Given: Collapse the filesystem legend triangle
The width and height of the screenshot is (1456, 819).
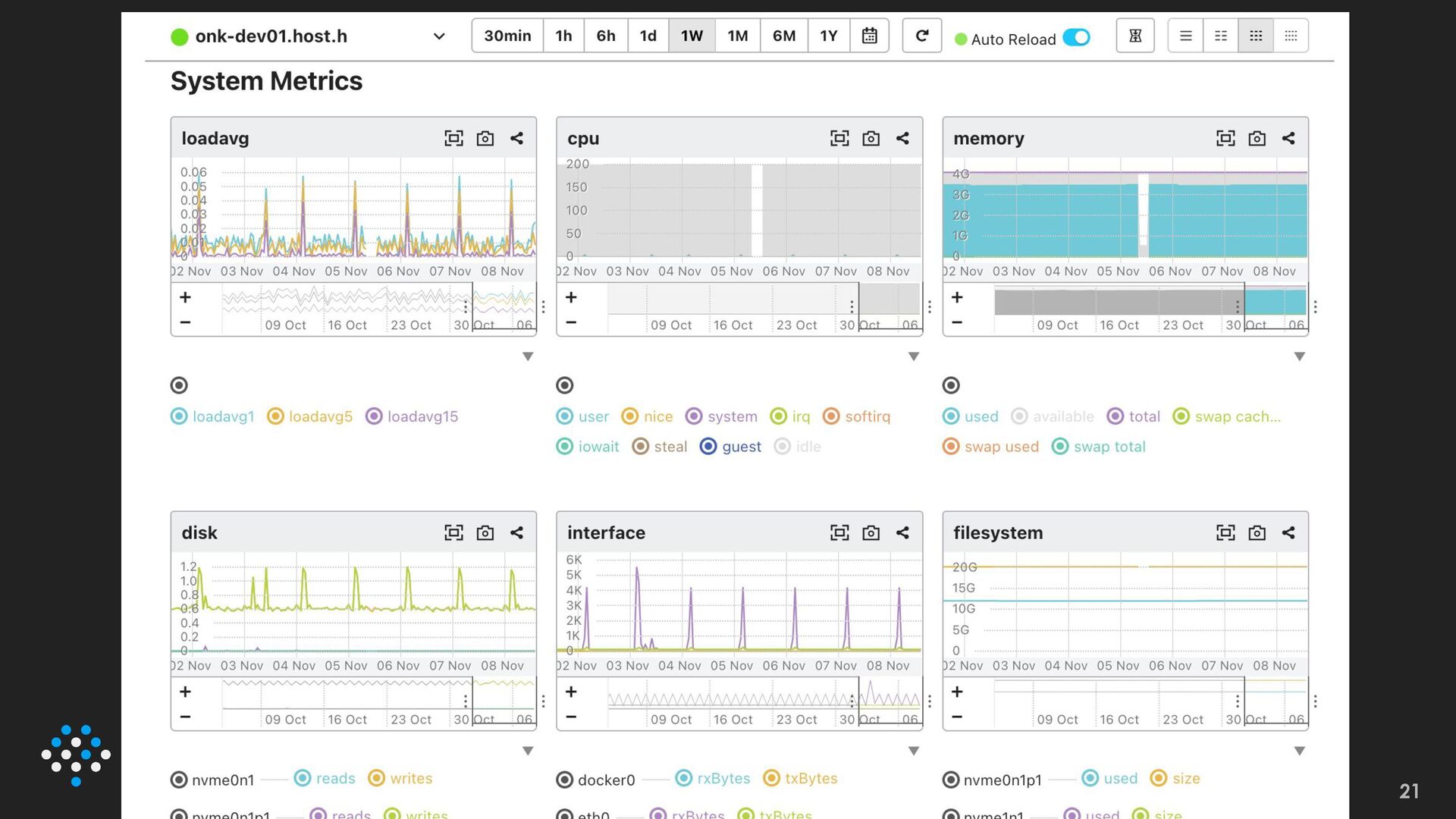Looking at the screenshot, I should (x=1299, y=751).
